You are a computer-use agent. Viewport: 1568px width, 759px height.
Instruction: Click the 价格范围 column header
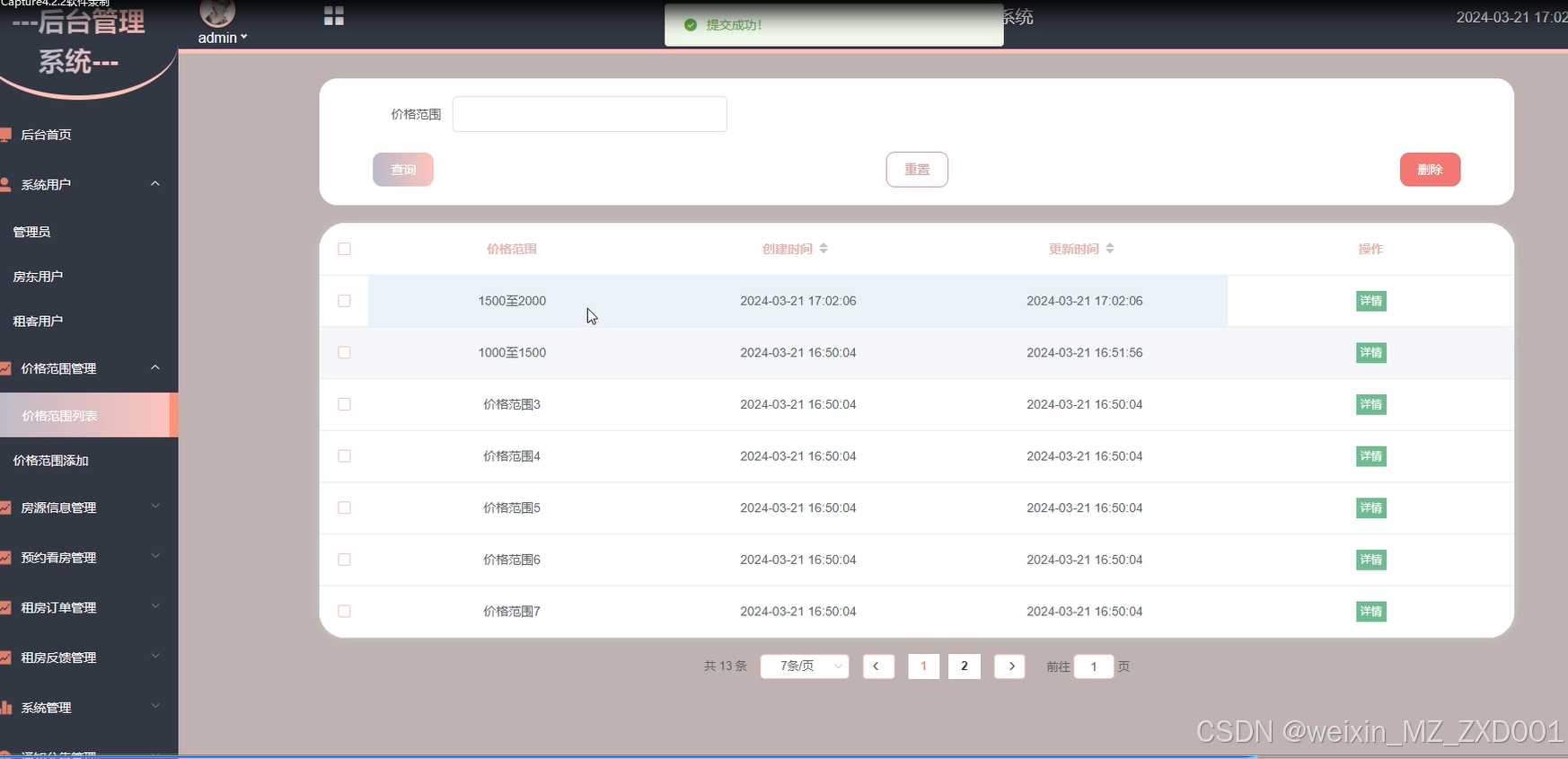[512, 249]
